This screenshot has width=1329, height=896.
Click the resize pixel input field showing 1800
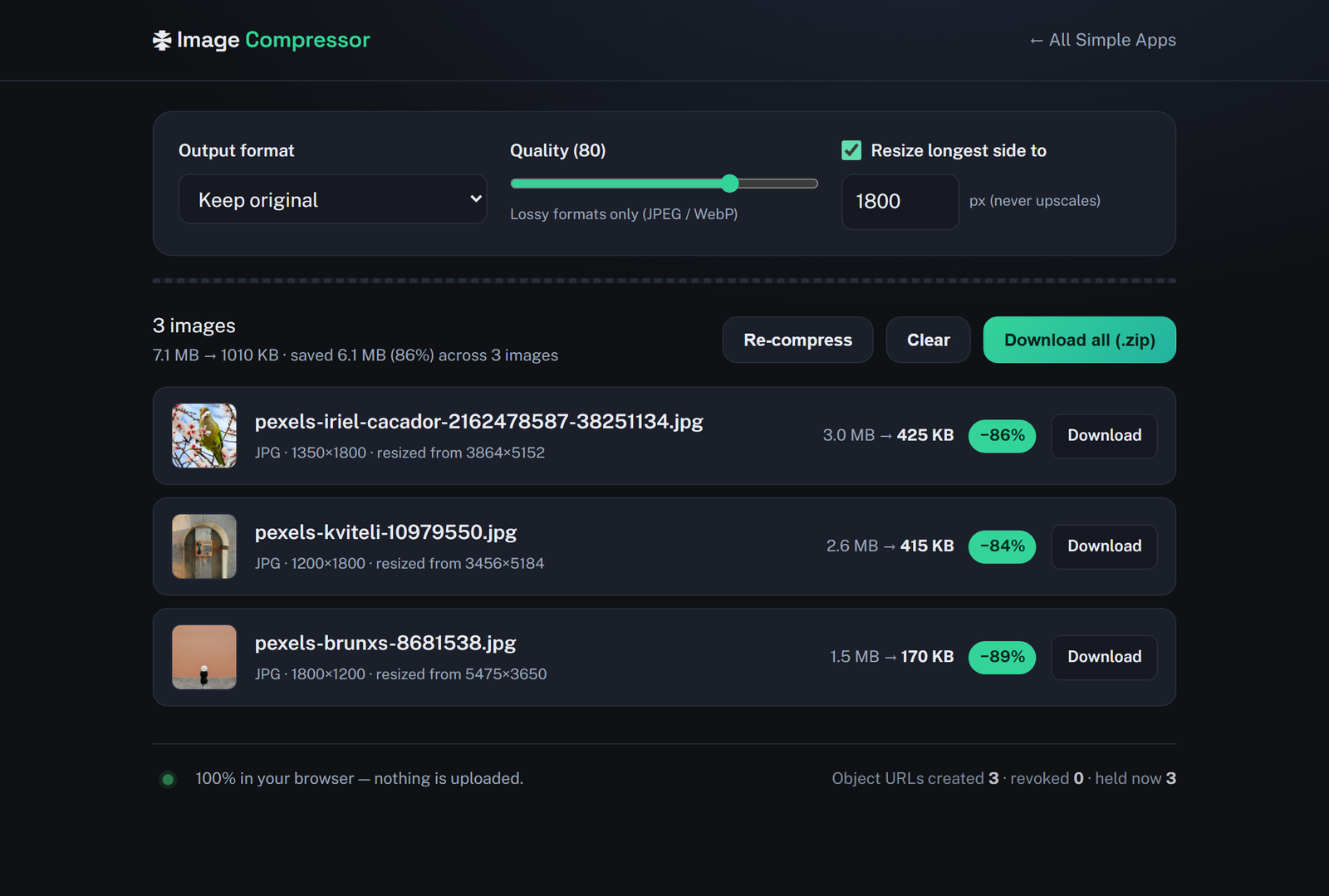900,202
